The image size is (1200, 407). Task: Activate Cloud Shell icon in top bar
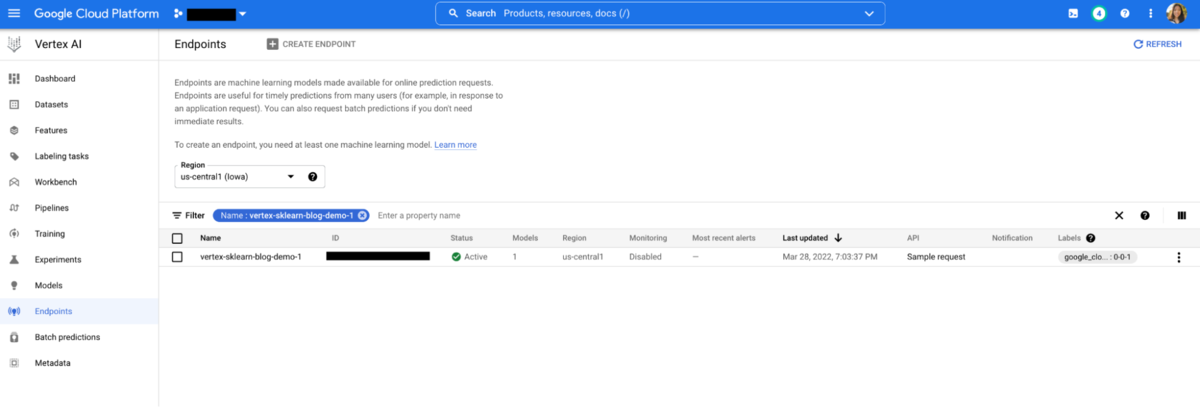pos(1073,14)
